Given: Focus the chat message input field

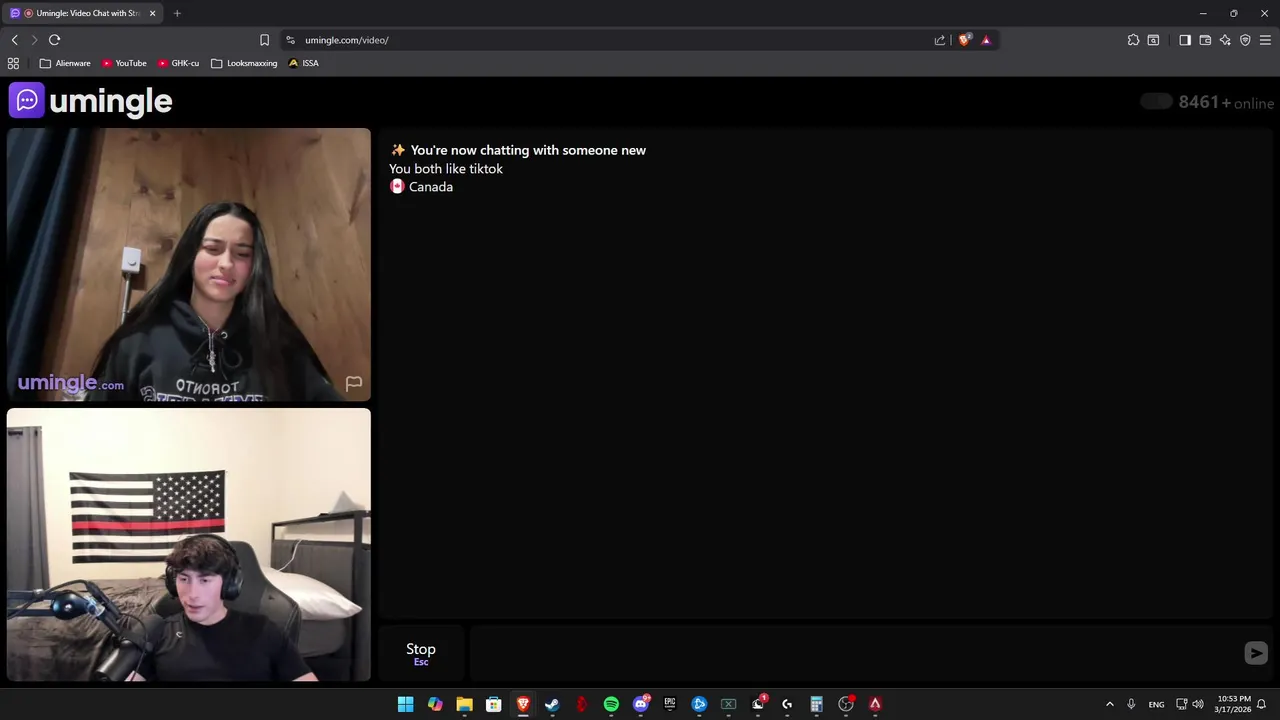Looking at the screenshot, I should click(x=855, y=653).
